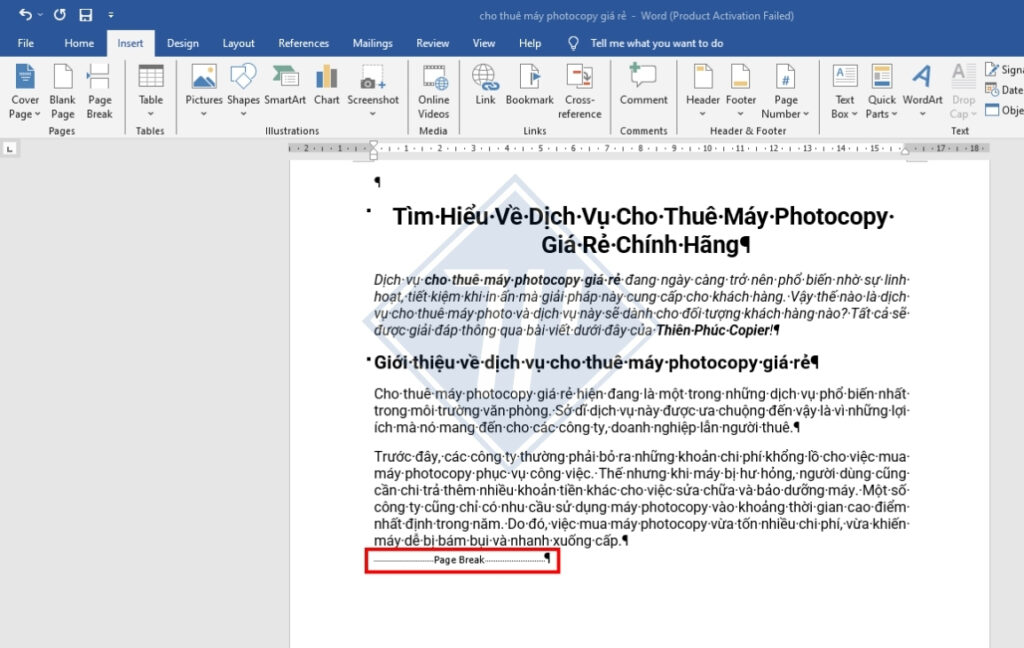The image size is (1024, 648).
Task: Open the Drop Cap options
Action: pos(963,91)
